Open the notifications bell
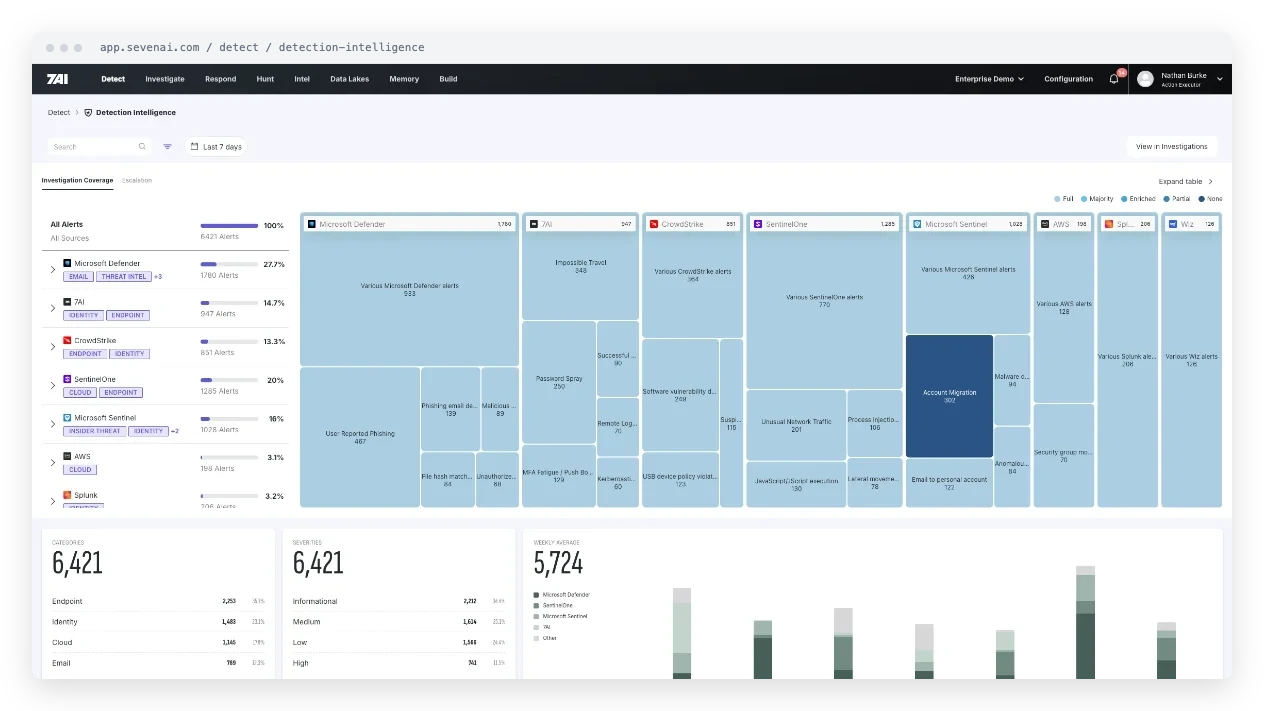The width and height of the screenshot is (1264, 711). coord(1114,79)
